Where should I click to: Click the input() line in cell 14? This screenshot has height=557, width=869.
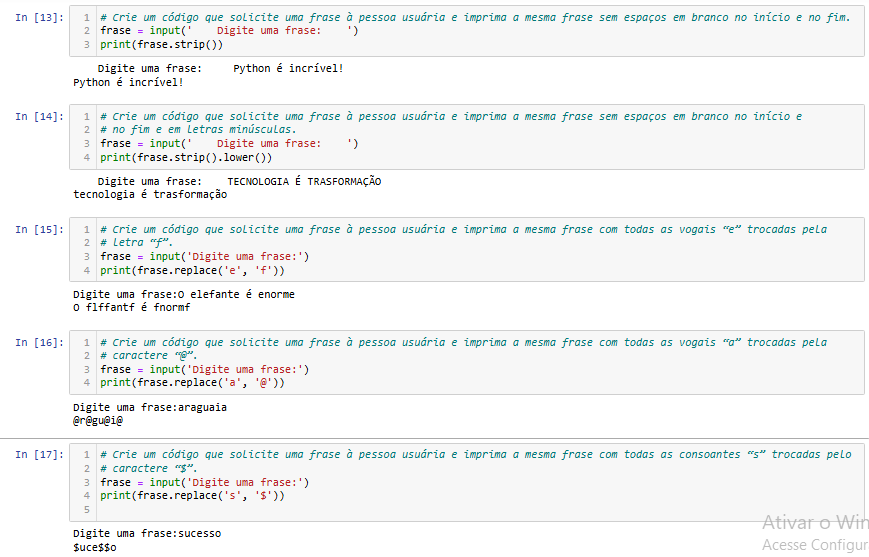pos(229,144)
